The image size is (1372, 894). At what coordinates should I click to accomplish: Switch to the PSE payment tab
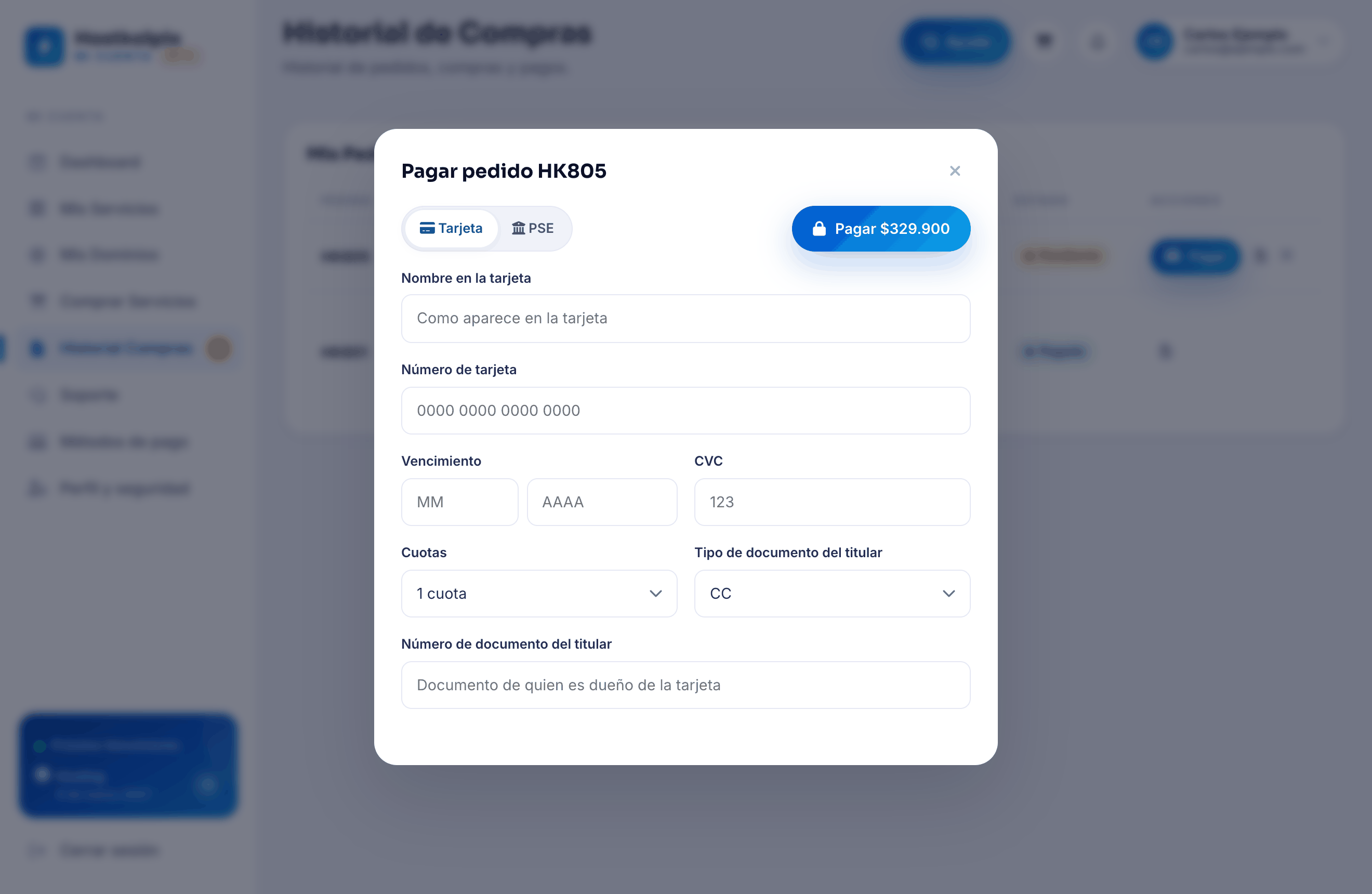tap(533, 228)
